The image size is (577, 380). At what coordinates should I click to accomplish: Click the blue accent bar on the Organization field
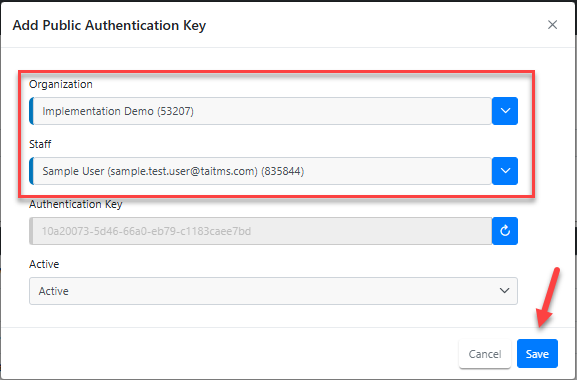(32, 111)
